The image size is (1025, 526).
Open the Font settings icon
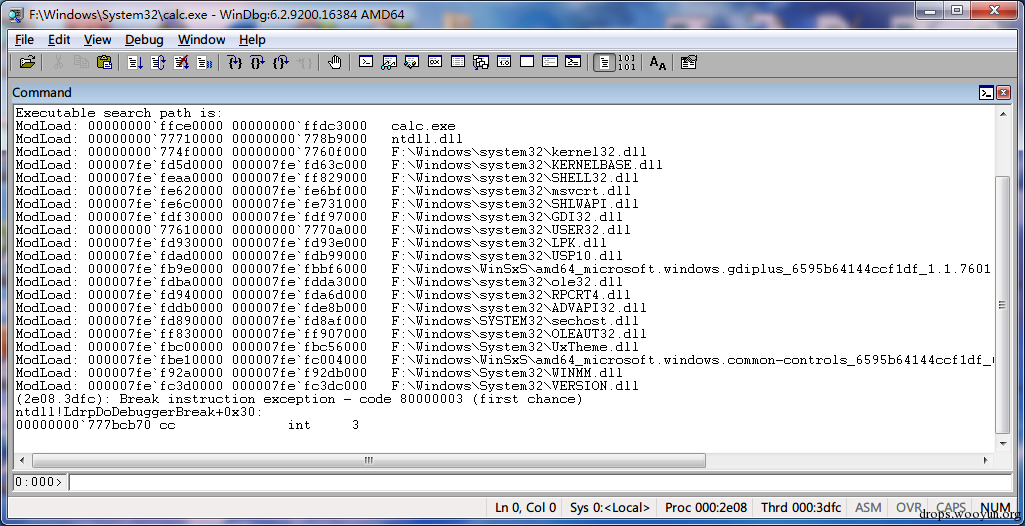(658, 63)
